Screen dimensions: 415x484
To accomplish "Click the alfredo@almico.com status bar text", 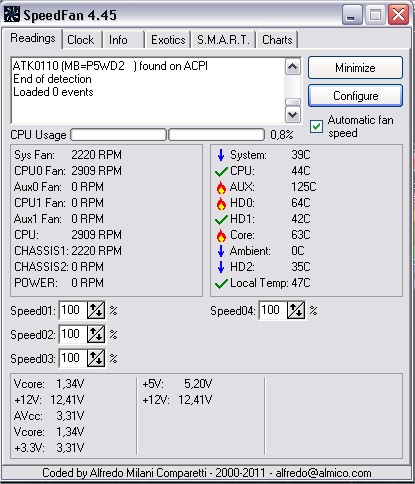I will [x=323, y=473].
